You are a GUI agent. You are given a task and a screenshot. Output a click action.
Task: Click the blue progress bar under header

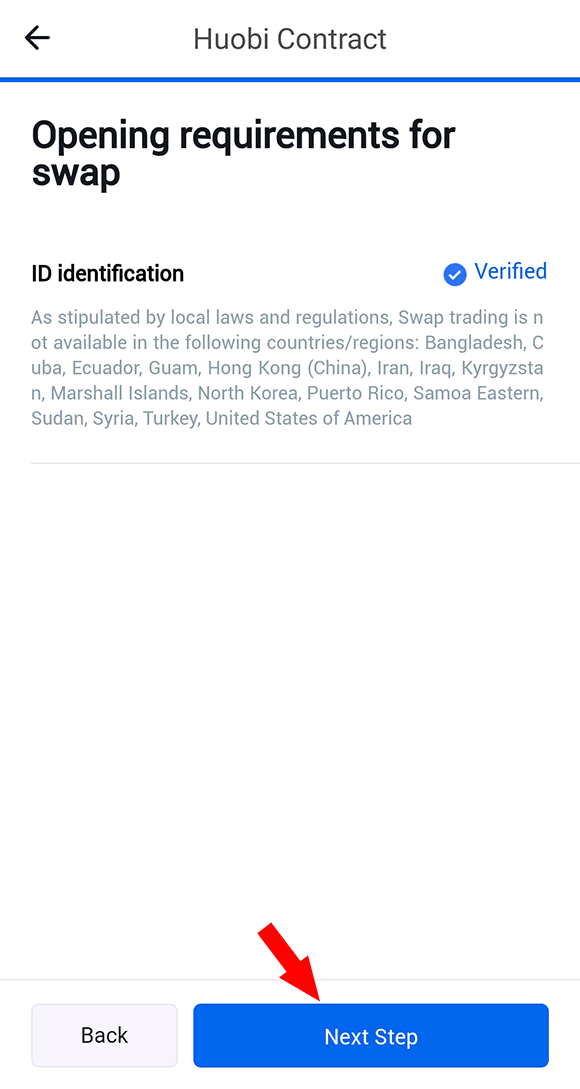pyautogui.click(x=290, y=80)
